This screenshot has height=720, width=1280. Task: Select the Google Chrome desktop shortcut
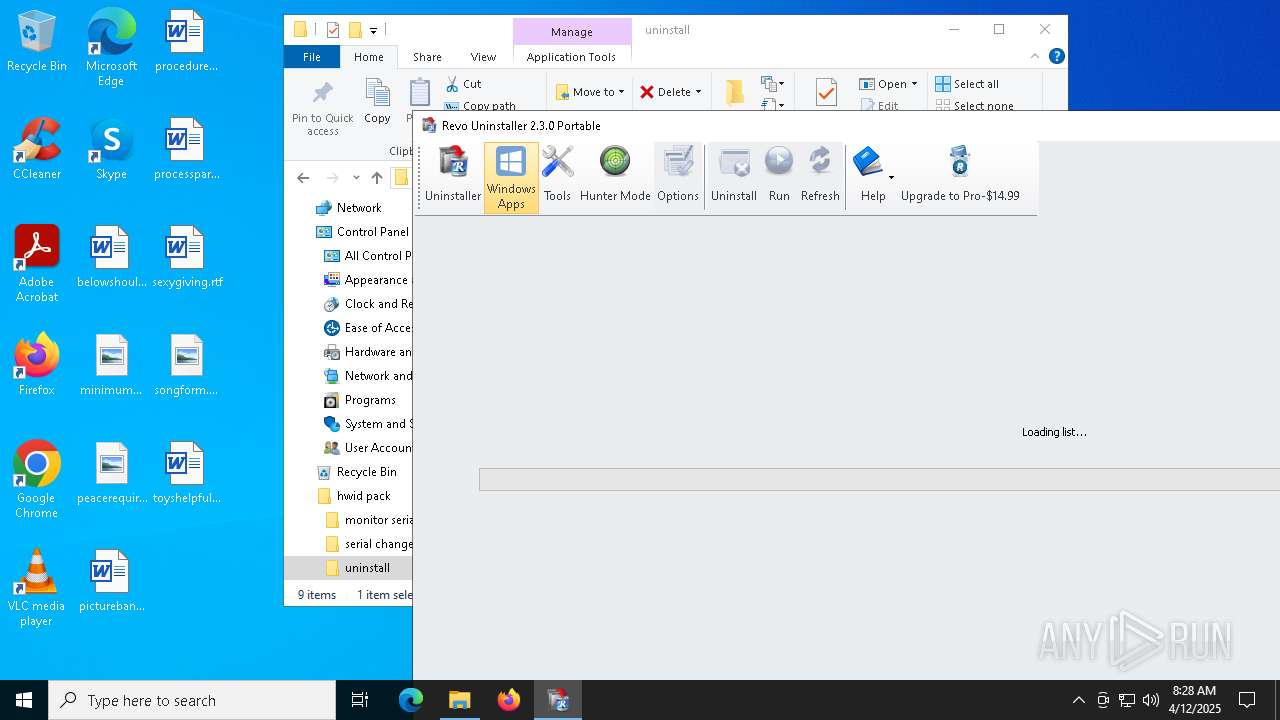[x=37, y=480]
